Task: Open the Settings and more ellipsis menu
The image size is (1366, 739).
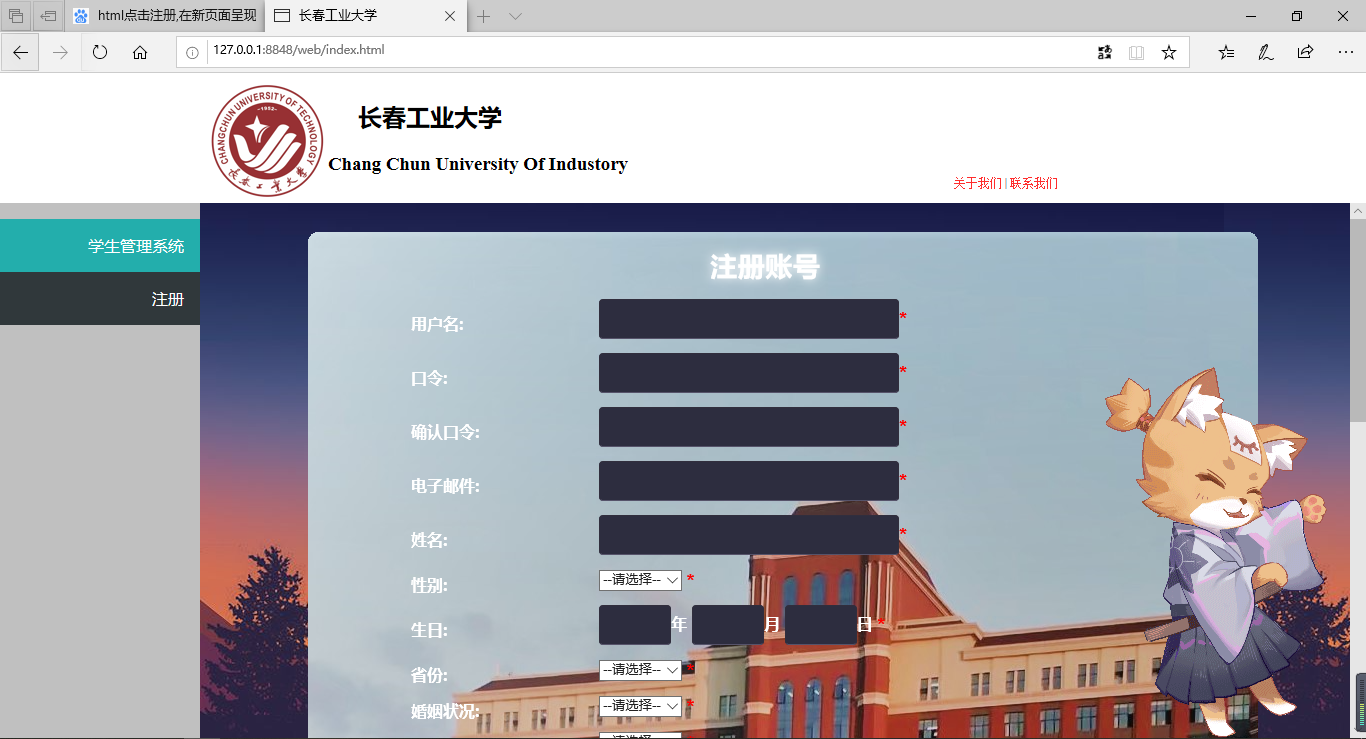Action: click(x=1345, y=52)
